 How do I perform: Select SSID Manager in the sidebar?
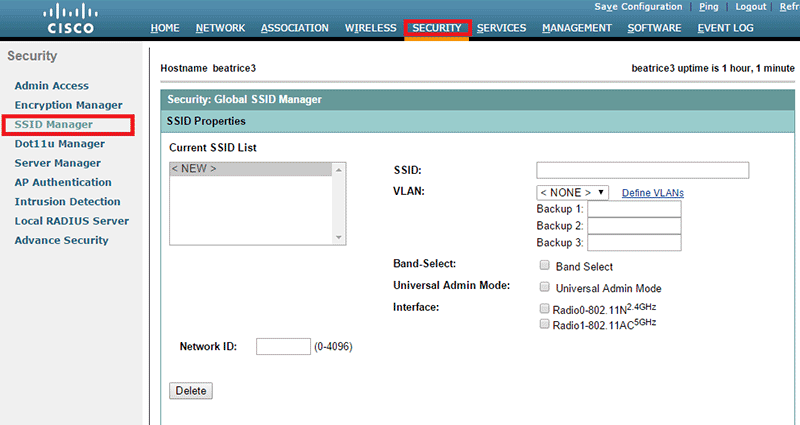(x=54, y=124)
